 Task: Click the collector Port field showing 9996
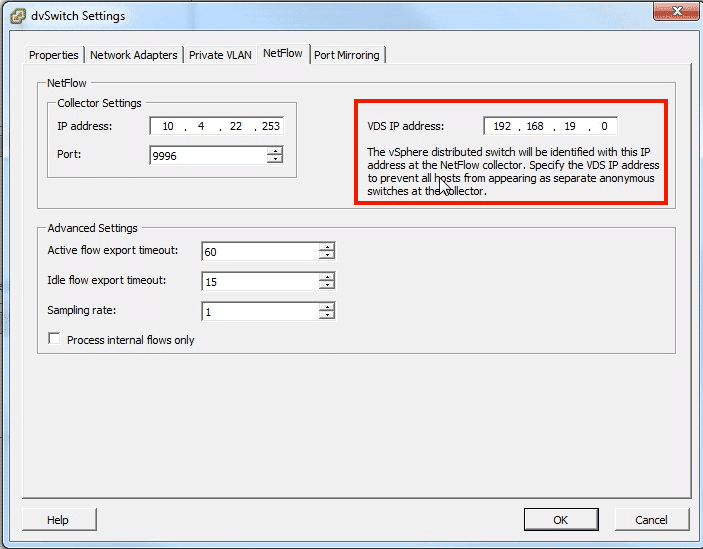click(208, 156)
